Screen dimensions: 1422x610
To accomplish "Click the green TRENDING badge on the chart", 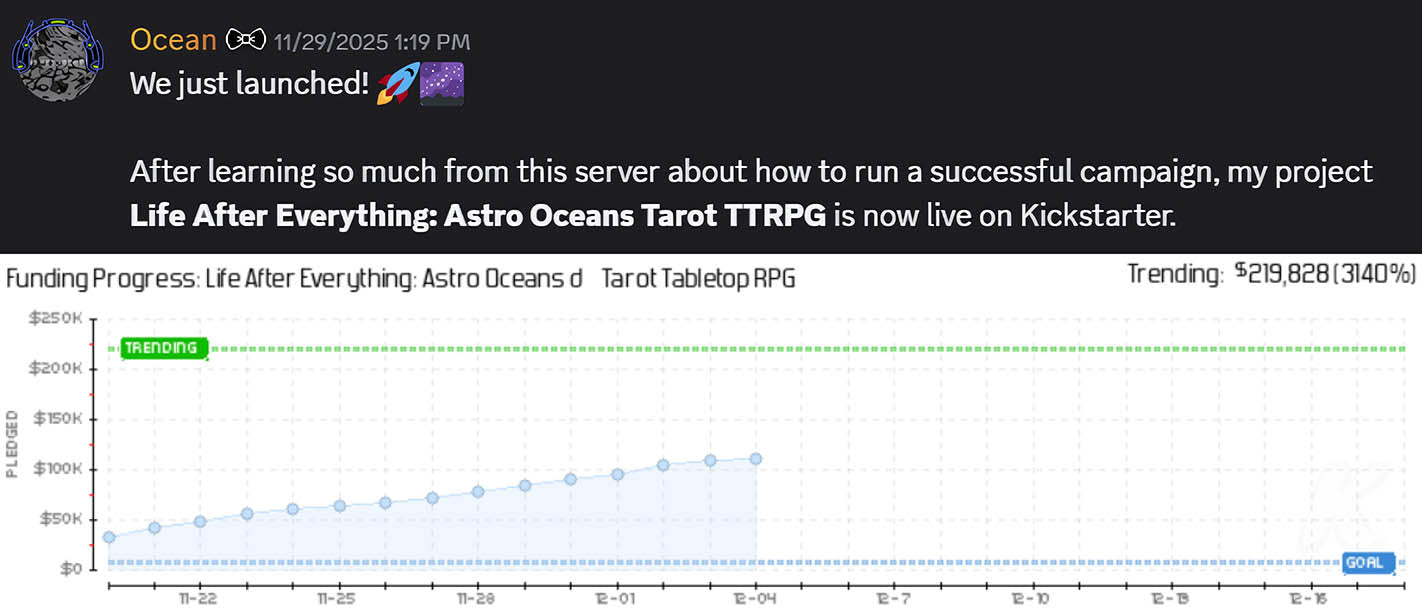I will click(x=163, y=348).
